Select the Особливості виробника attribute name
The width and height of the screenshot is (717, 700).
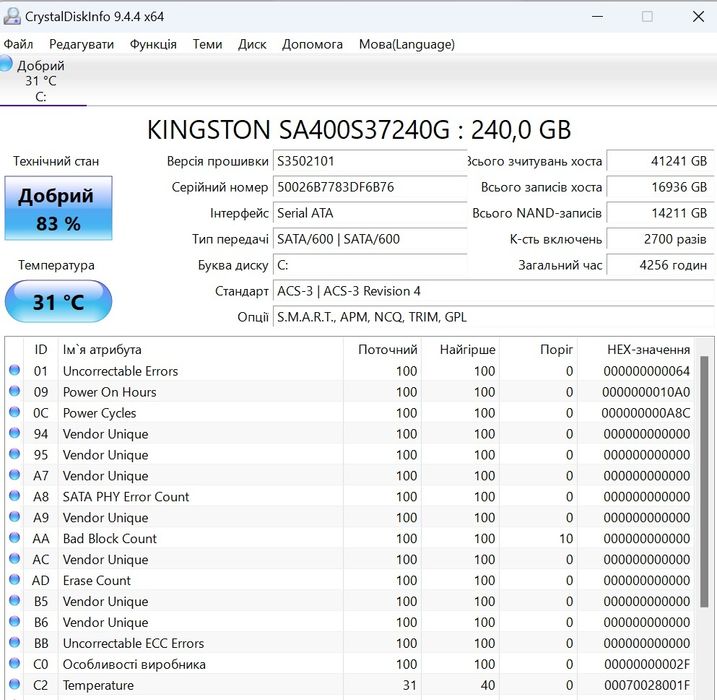click(x=134, y=664)
